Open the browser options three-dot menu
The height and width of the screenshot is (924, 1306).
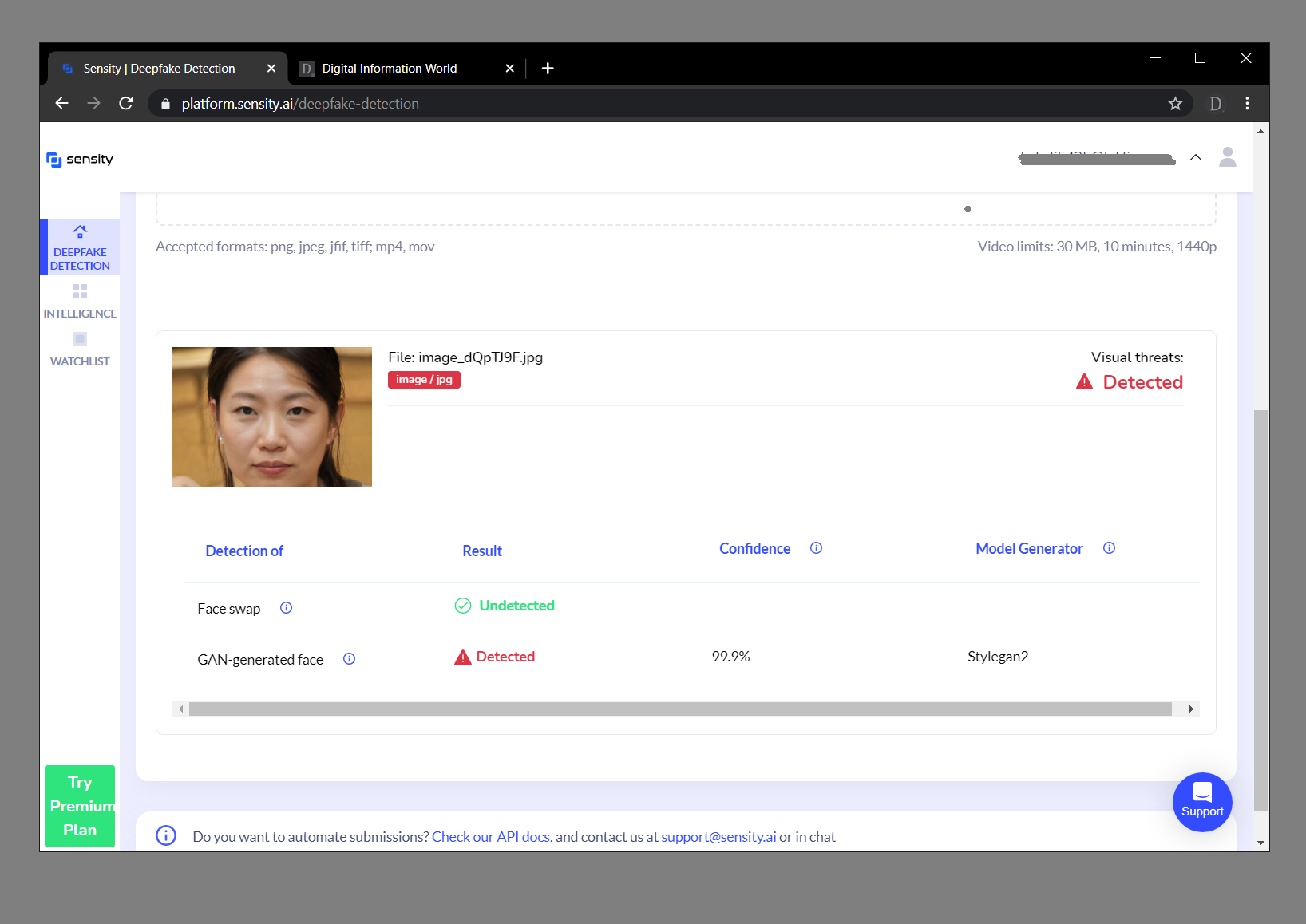[1246, 104]
